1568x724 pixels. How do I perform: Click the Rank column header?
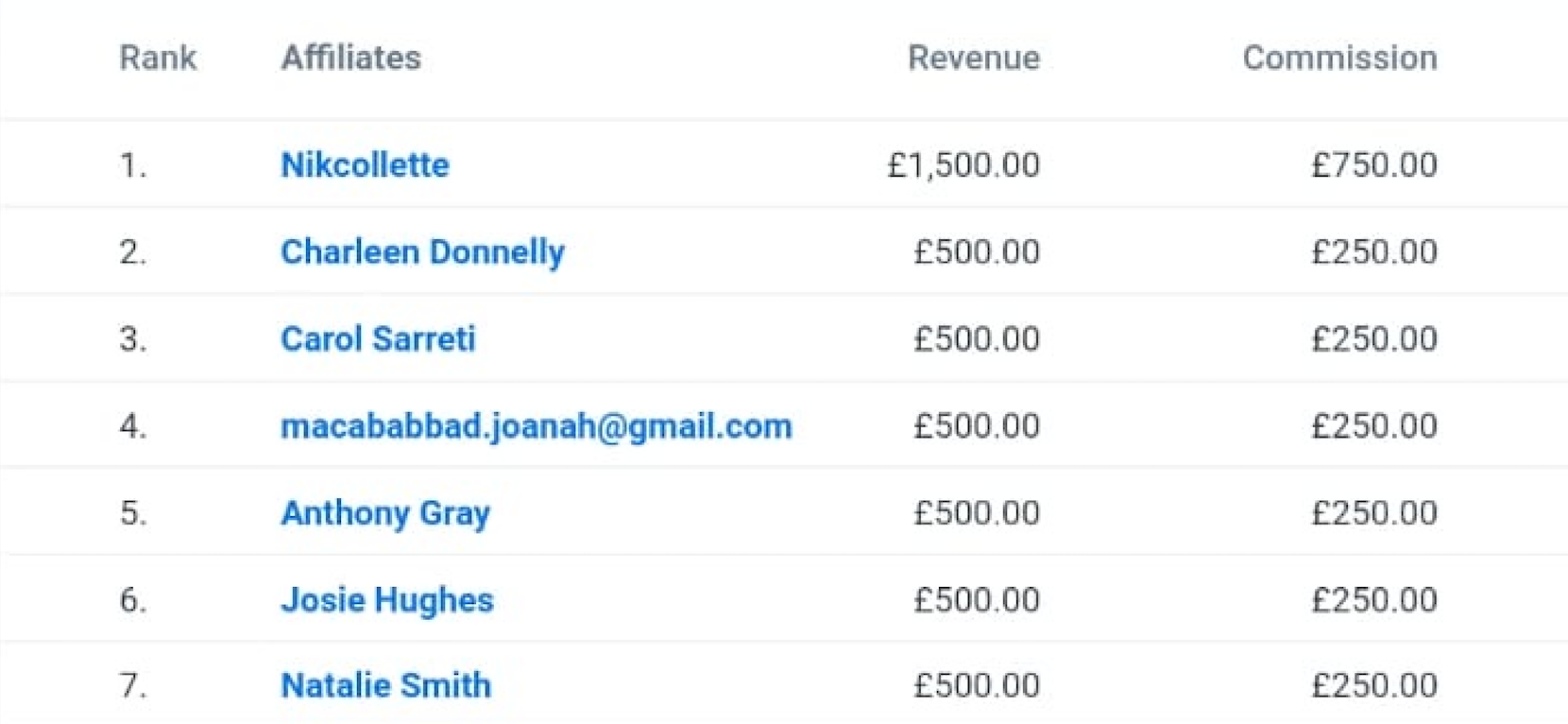(x=158, y=58)
